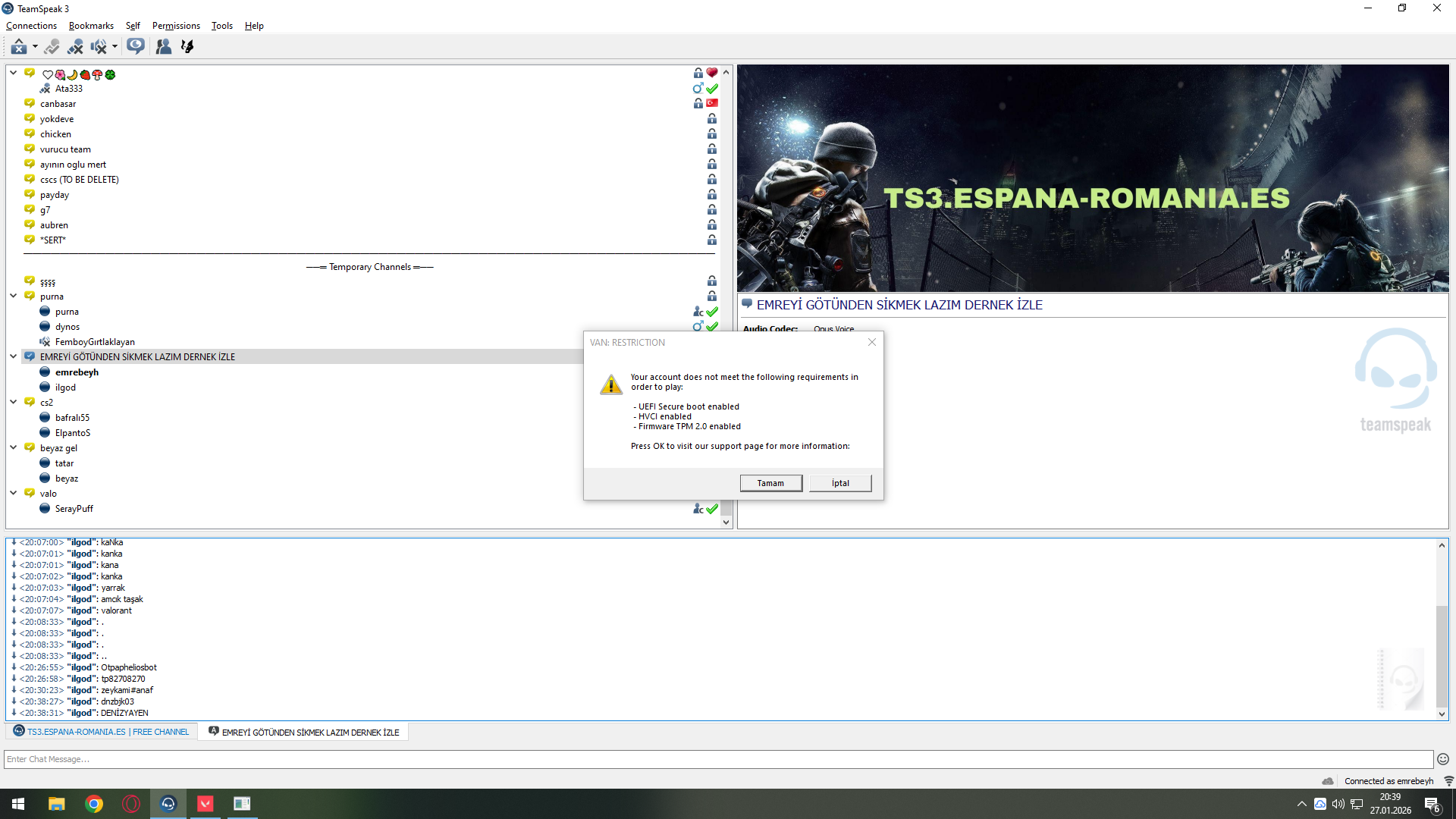The image size is (1456, 819).
Task: Click the Turkish flag icon on canbasar
Action: click(712, 103)
